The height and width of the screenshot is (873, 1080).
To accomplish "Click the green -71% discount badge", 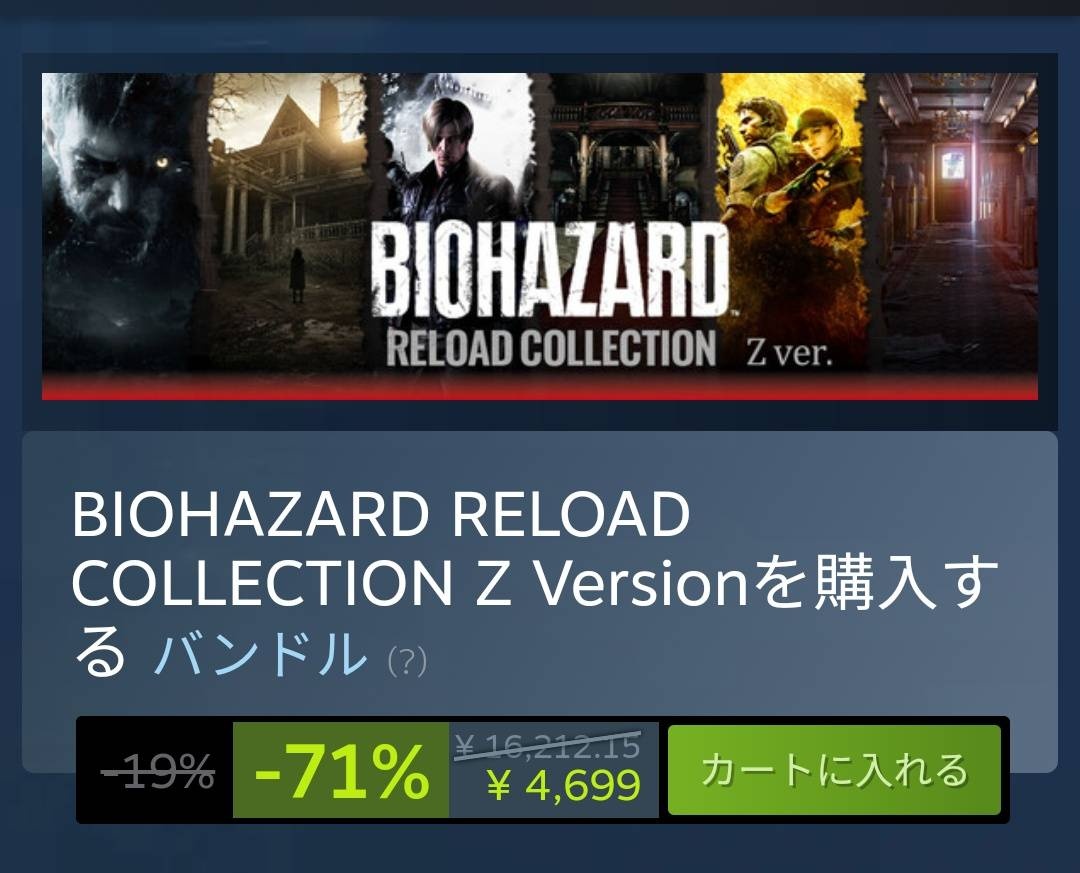I will coord(341,770).
